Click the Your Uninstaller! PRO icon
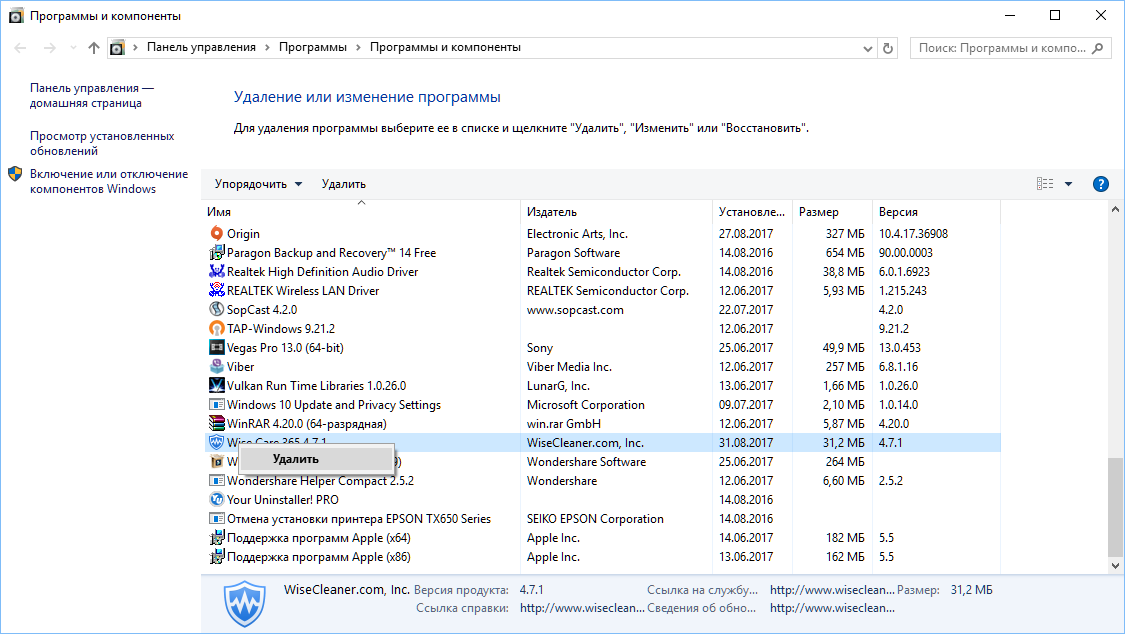Viewport: 1125px width, 634px height. coord(217,499)
